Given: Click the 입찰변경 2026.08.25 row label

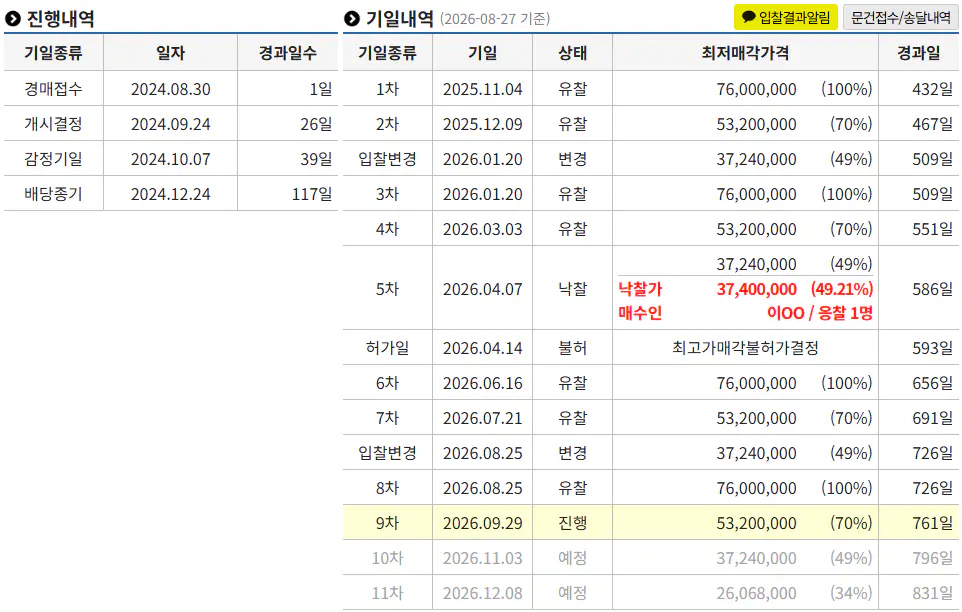Looking at the screenshot, I should point(387,453).
